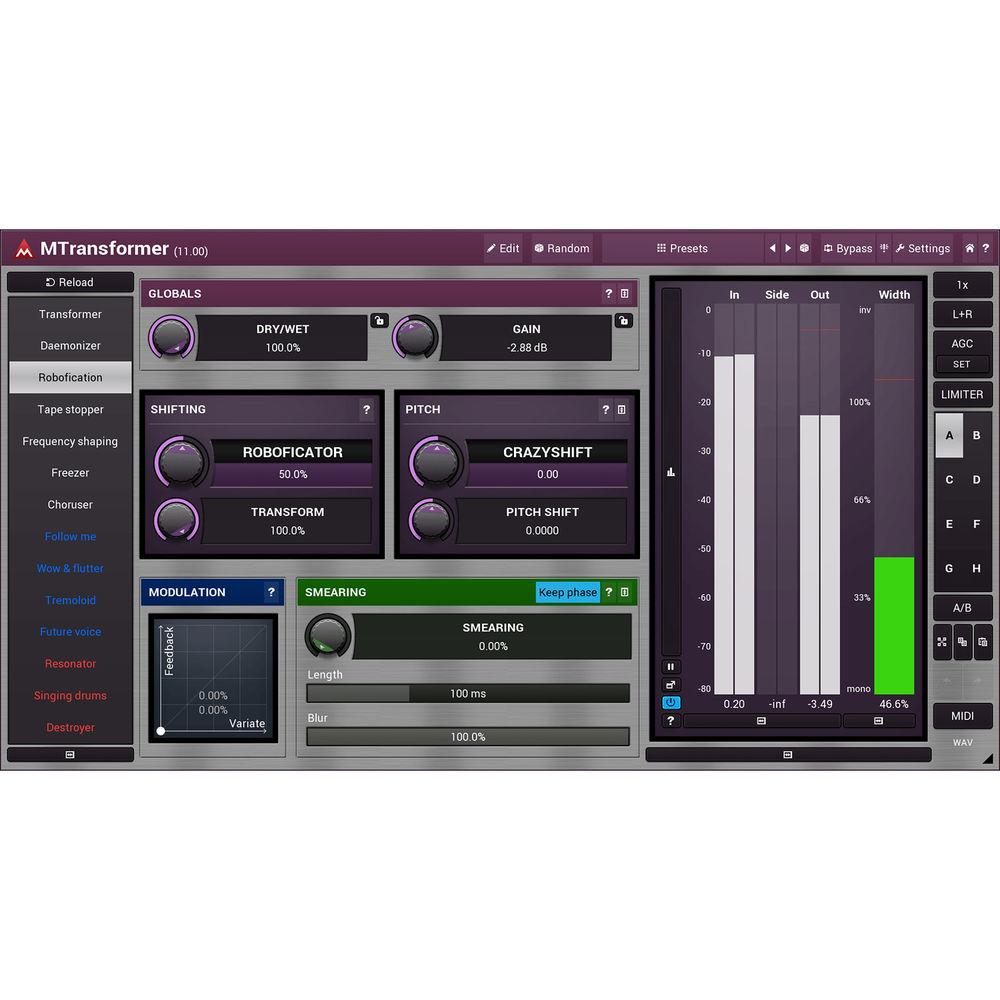Adjust the Smearing Length slider
The height and width of the screenshot is (1000, 1000).
(466, 693)
